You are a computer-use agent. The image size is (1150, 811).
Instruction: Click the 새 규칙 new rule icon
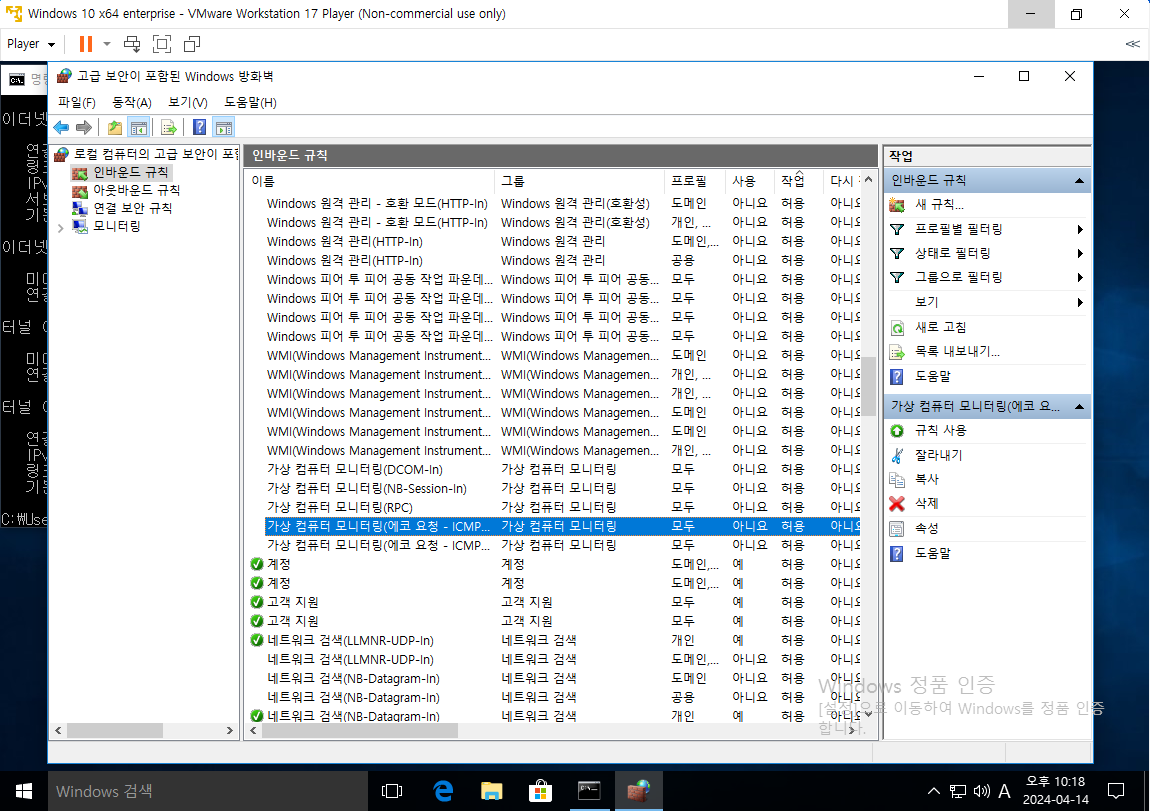tap(896, 205)
